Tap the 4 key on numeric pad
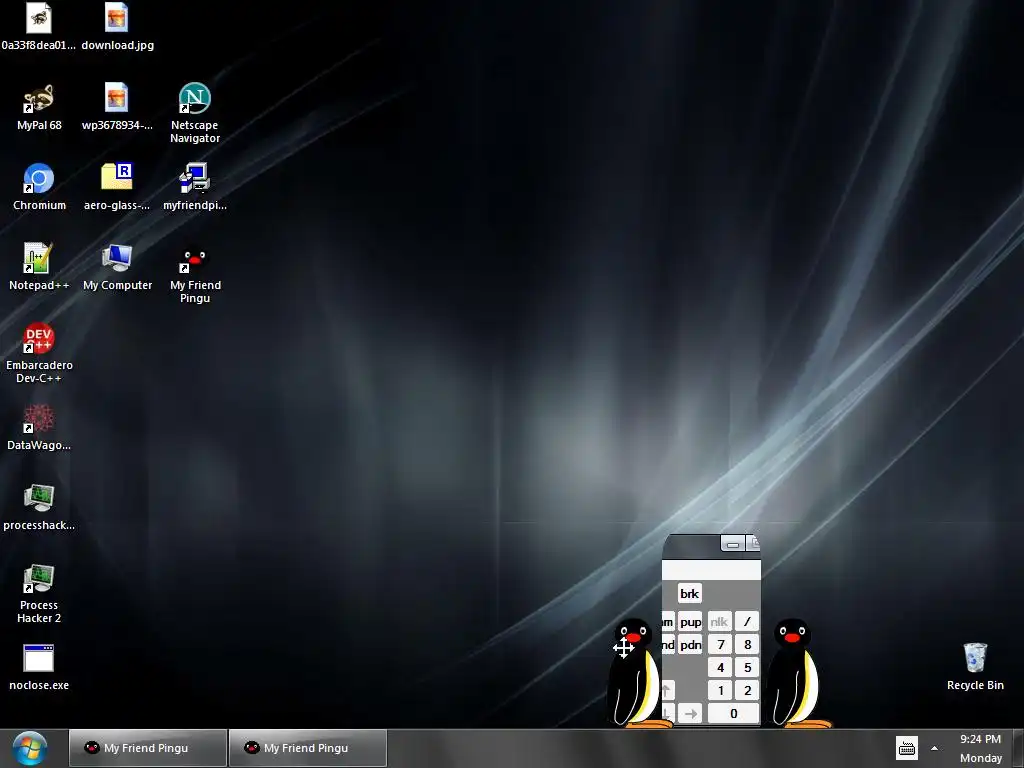The height and width of the screenshot is (768, 1024). (720, 667)
